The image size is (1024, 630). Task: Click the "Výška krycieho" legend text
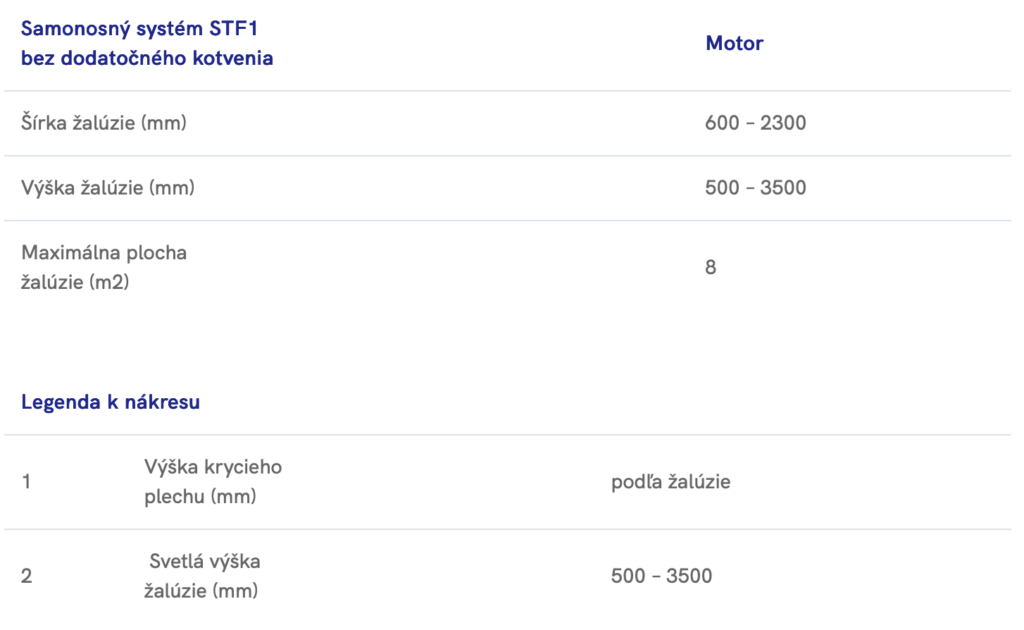coord(213,467)
